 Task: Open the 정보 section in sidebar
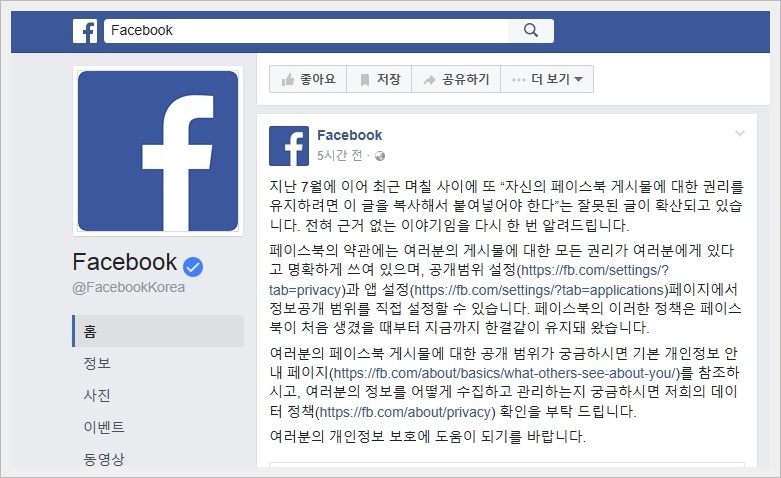pos(97,363)
